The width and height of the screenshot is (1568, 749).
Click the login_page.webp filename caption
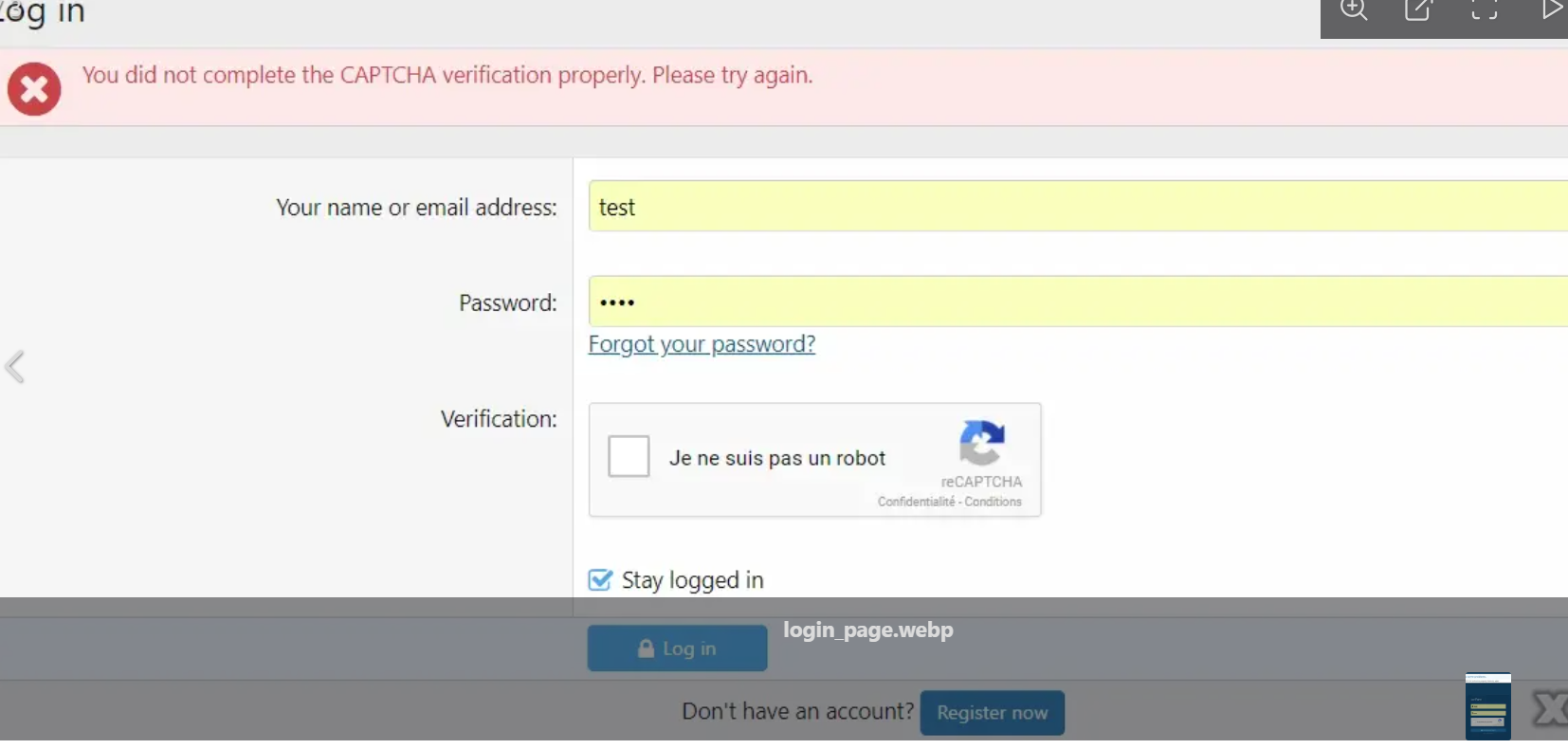[x=867, y=630]
